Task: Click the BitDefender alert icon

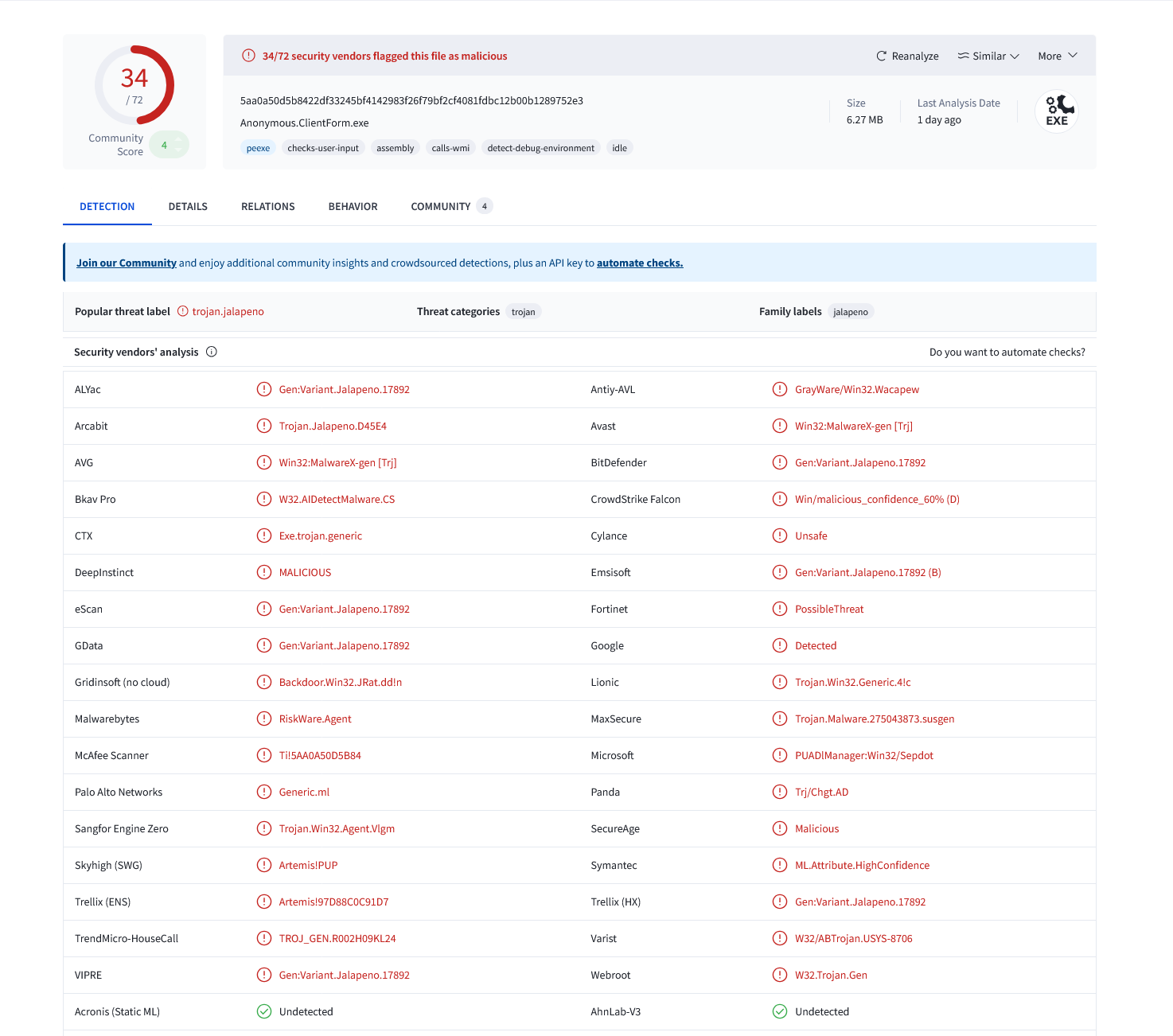Action: (x=780, y=462)
